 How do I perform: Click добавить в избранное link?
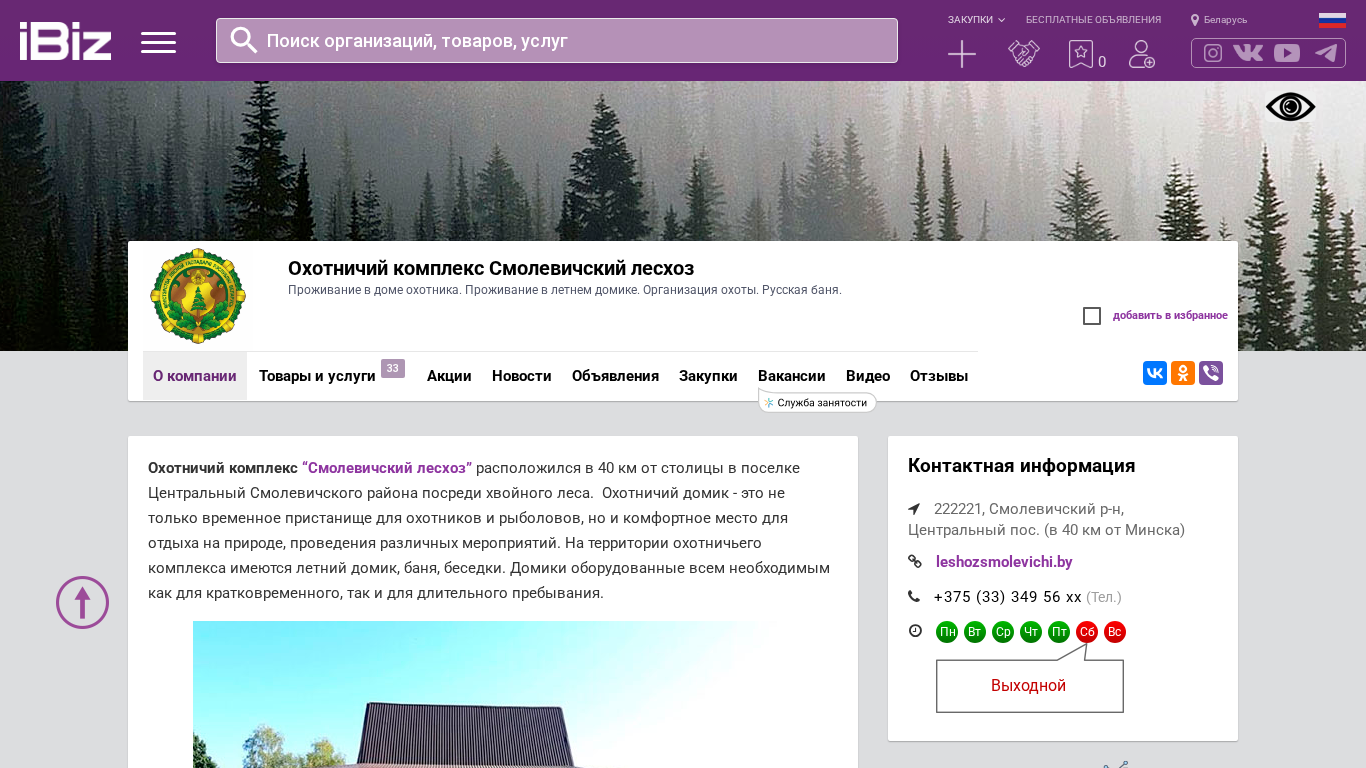pos(1170,316)
